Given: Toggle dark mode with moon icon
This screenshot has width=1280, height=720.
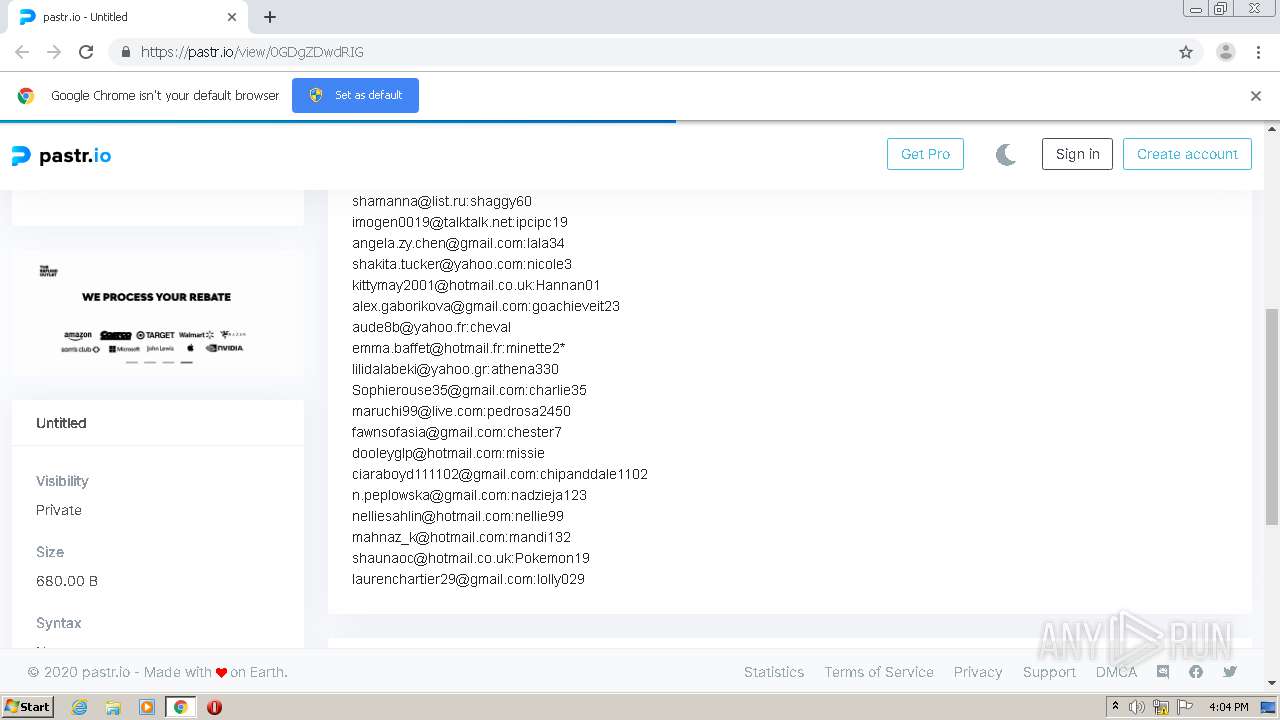Looking at the screenshot, I should pos(1006,154).
